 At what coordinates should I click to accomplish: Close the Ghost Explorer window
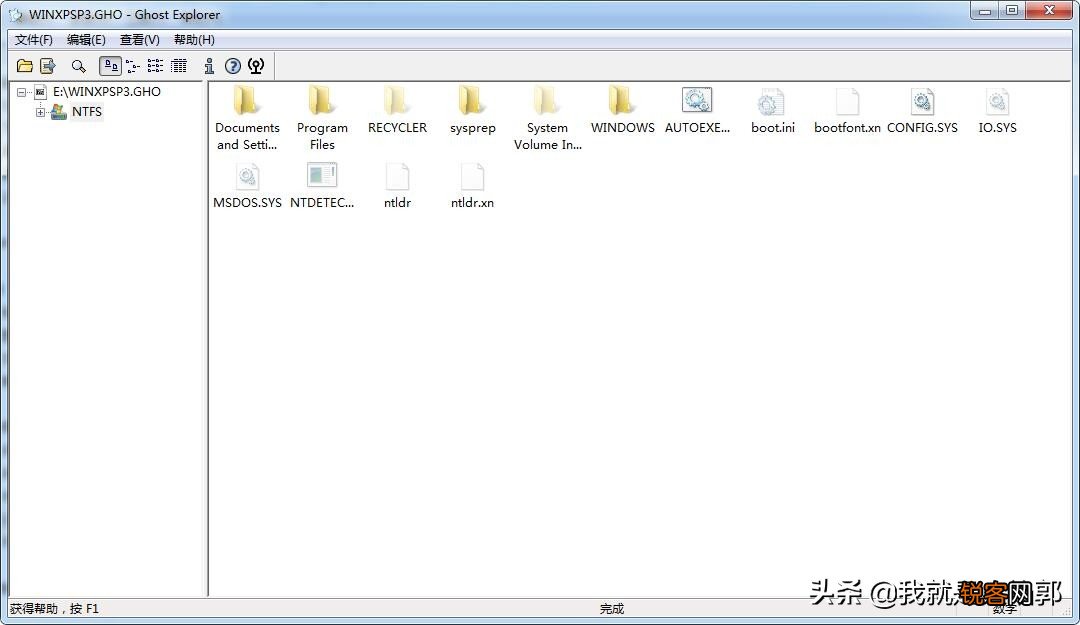click(1049, 10)
